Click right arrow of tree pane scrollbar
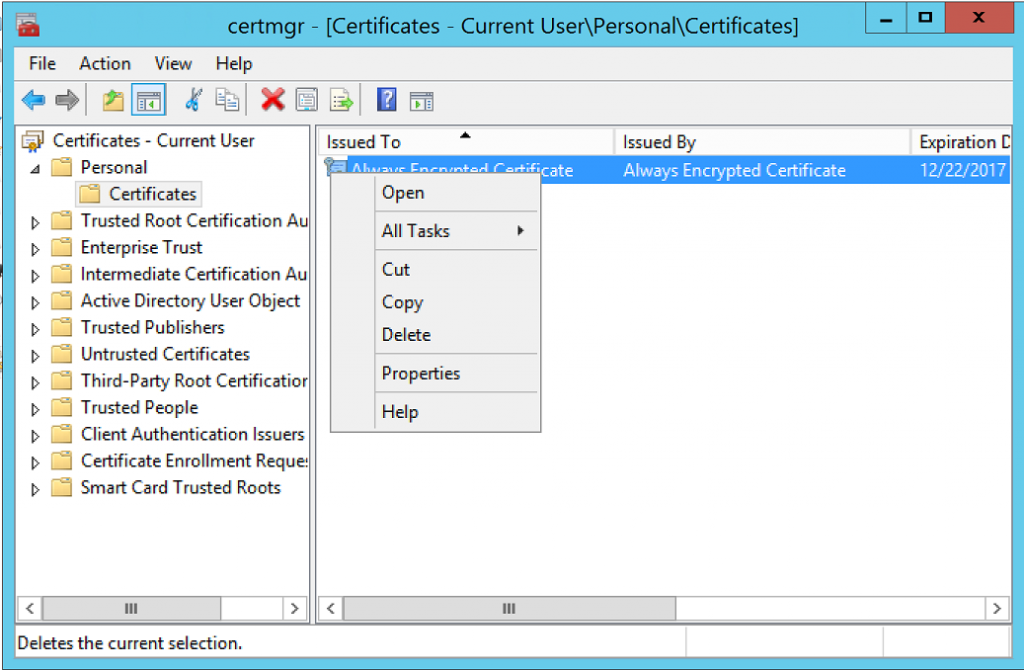 (x=295, y=608)
